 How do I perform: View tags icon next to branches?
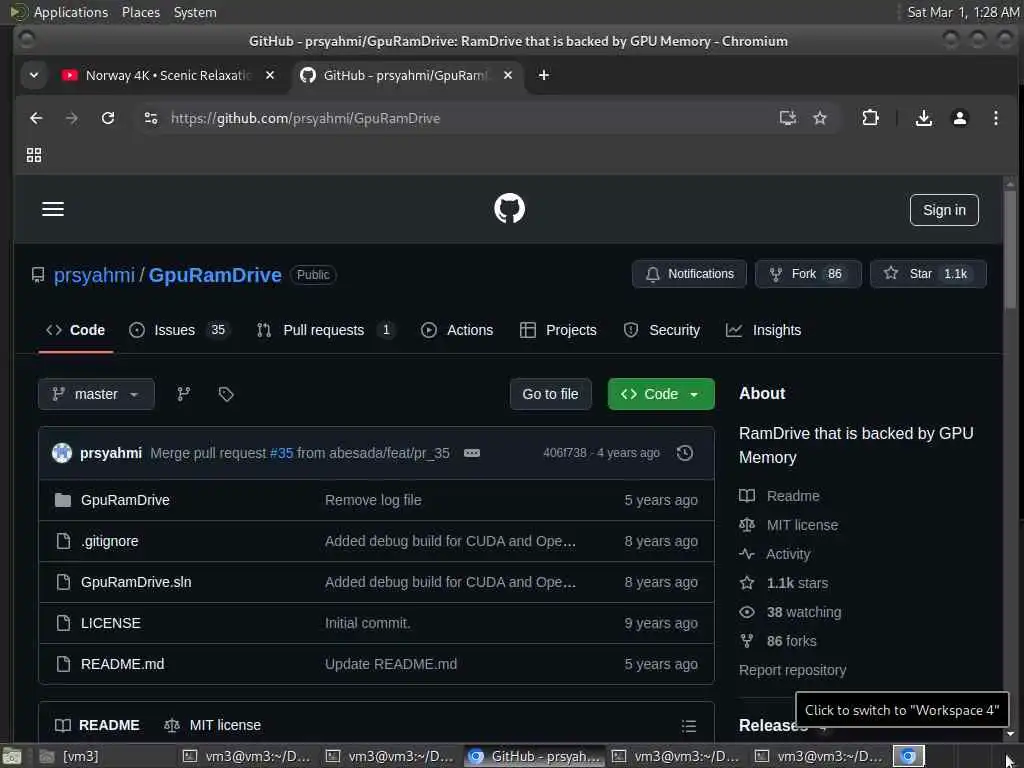point(226,394)
